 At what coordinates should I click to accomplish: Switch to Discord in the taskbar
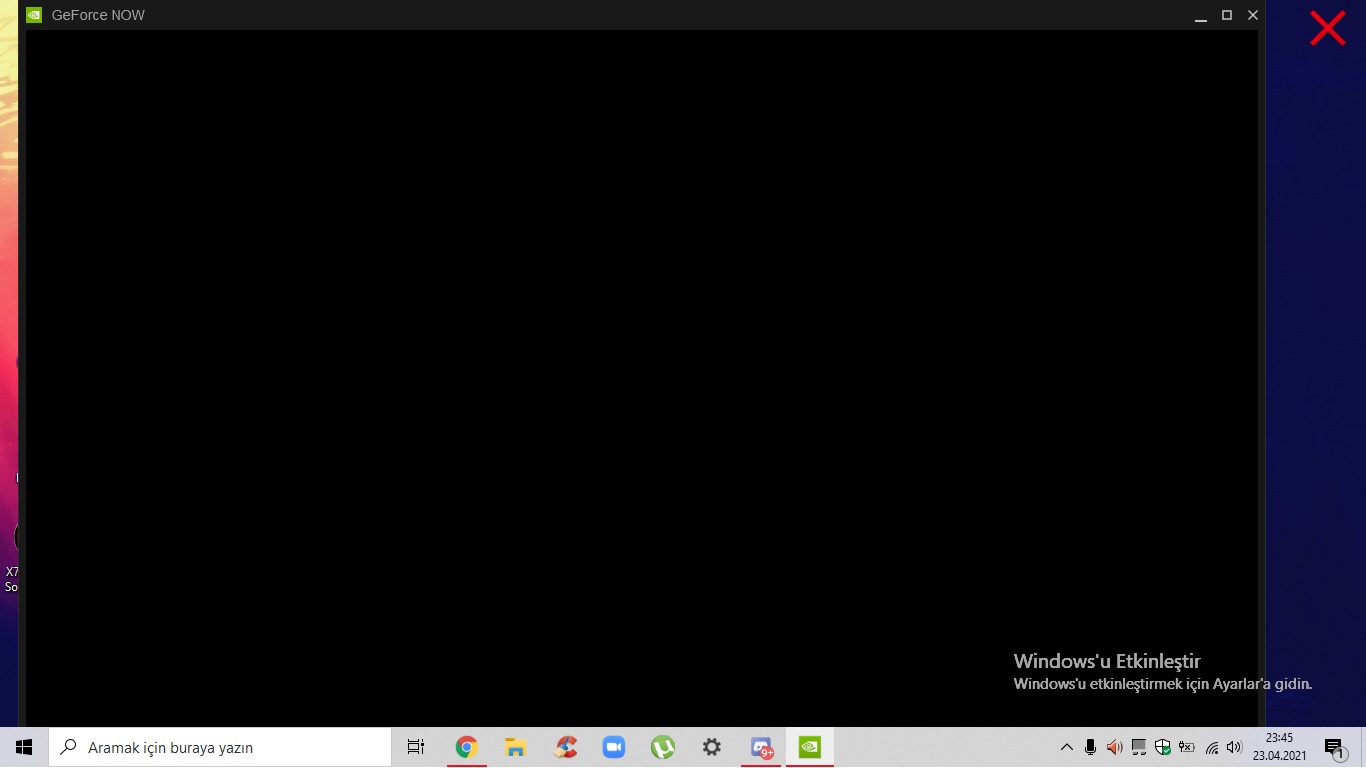coord(761,747)
